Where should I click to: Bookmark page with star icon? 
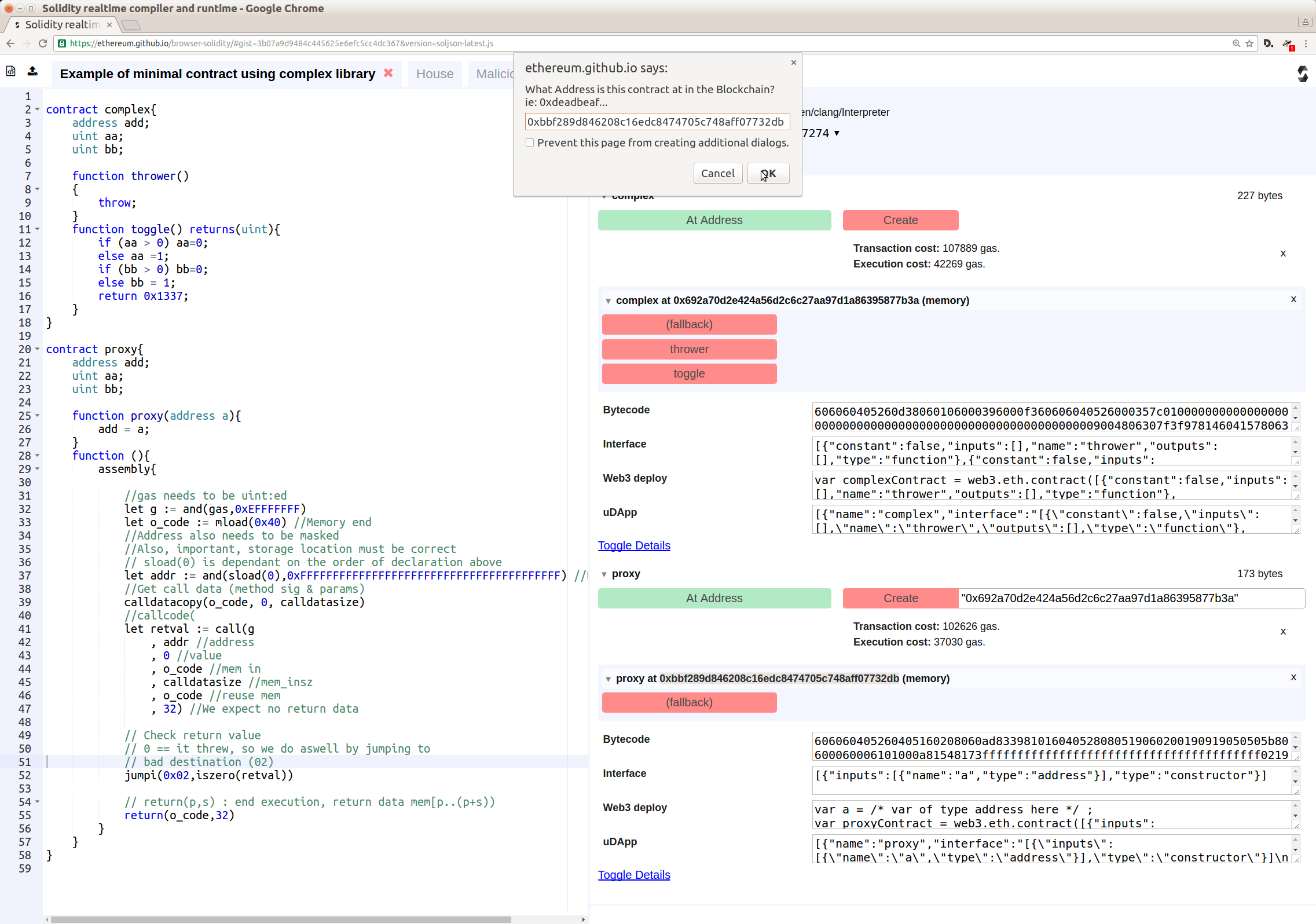[x=1249, y=43]
